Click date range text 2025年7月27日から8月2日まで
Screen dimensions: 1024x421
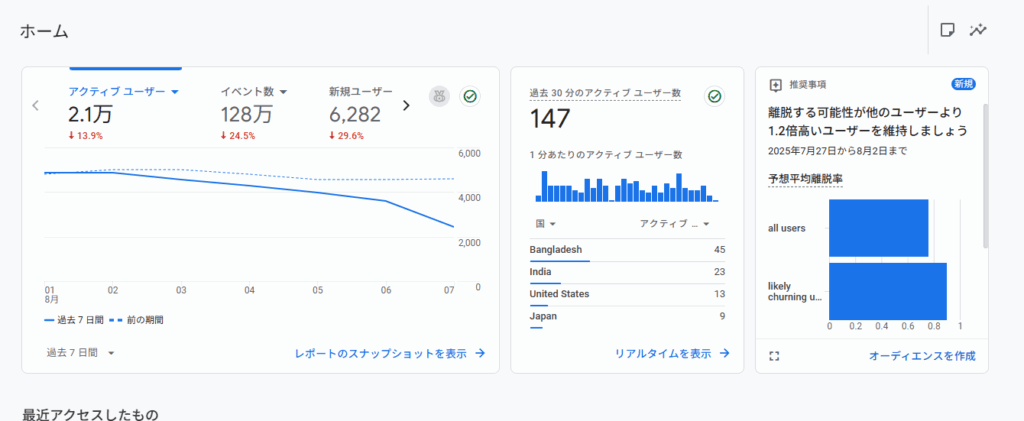[837, 151]
